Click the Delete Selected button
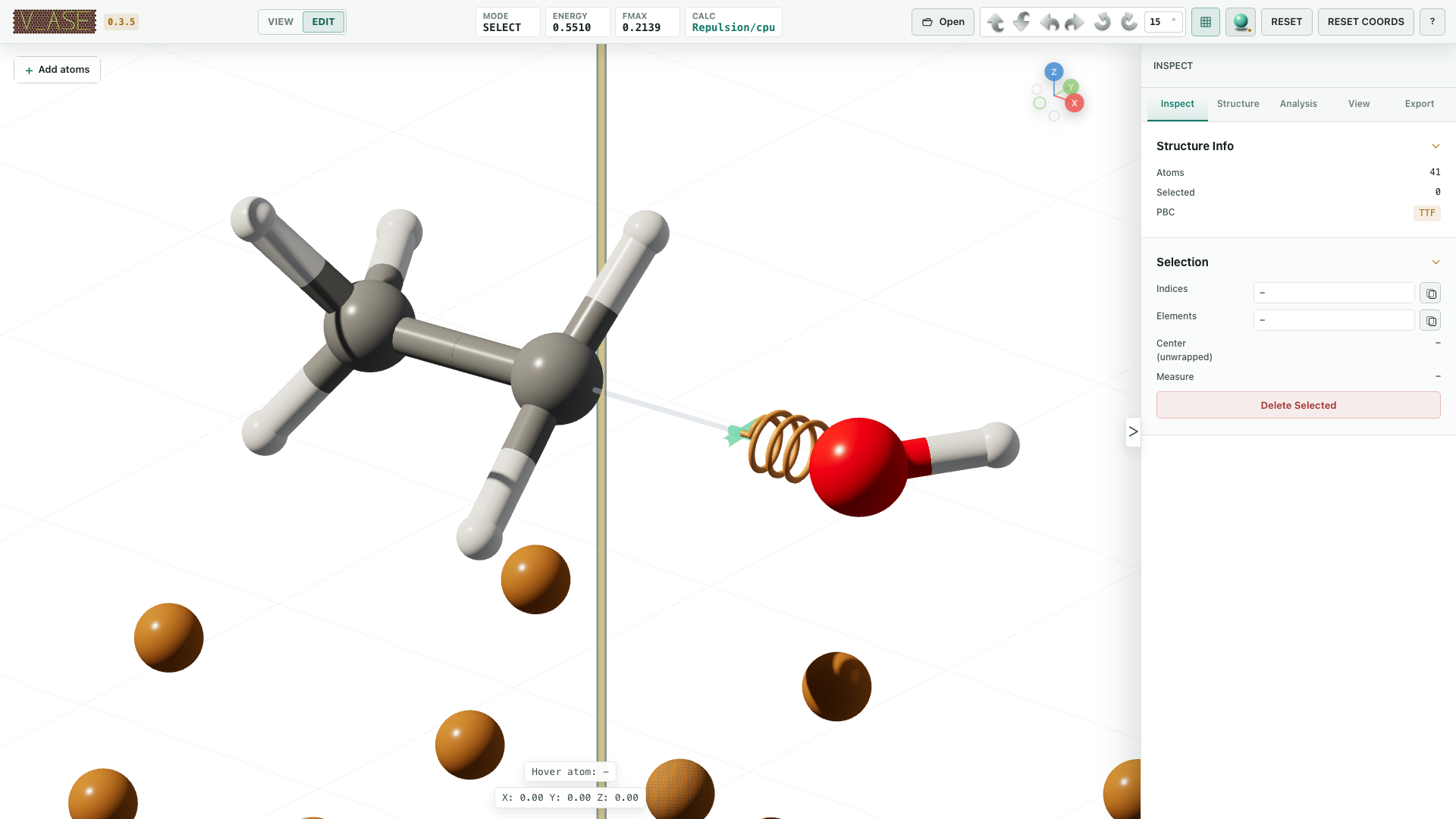The height and width of the screenshot is (819, 1456). (1298, 405)
